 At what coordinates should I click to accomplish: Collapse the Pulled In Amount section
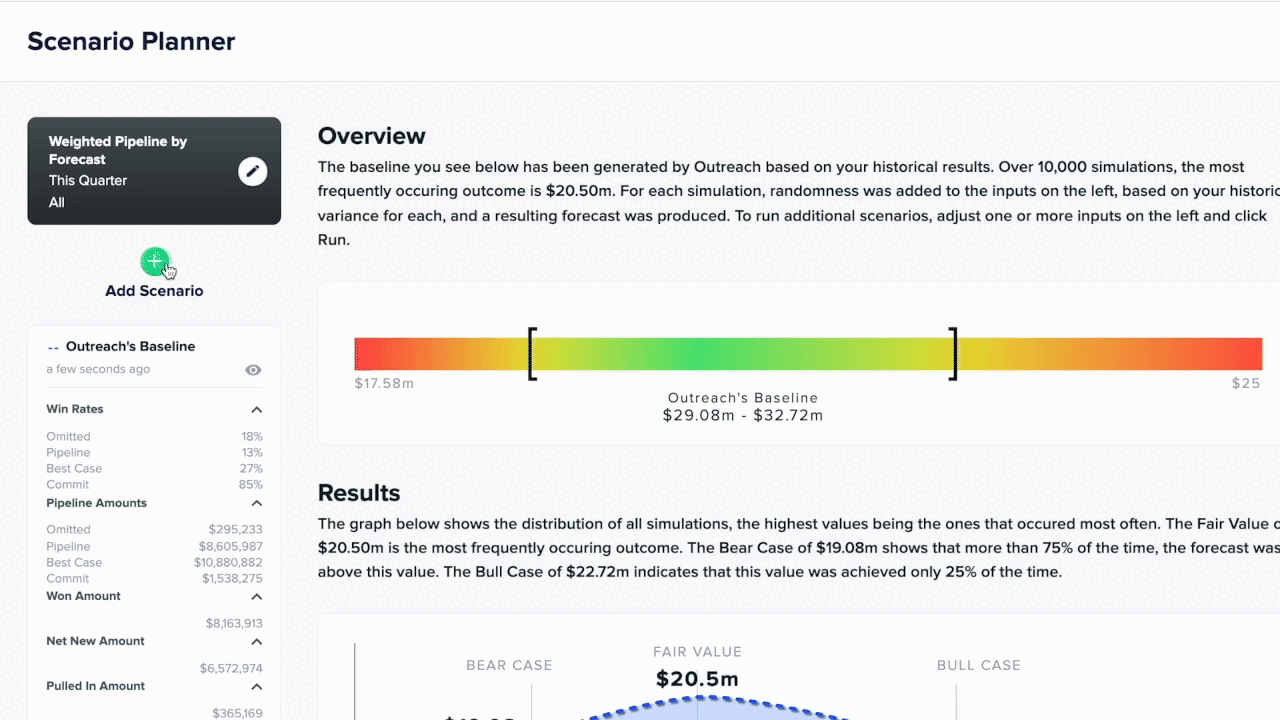[x=257, y=687]
